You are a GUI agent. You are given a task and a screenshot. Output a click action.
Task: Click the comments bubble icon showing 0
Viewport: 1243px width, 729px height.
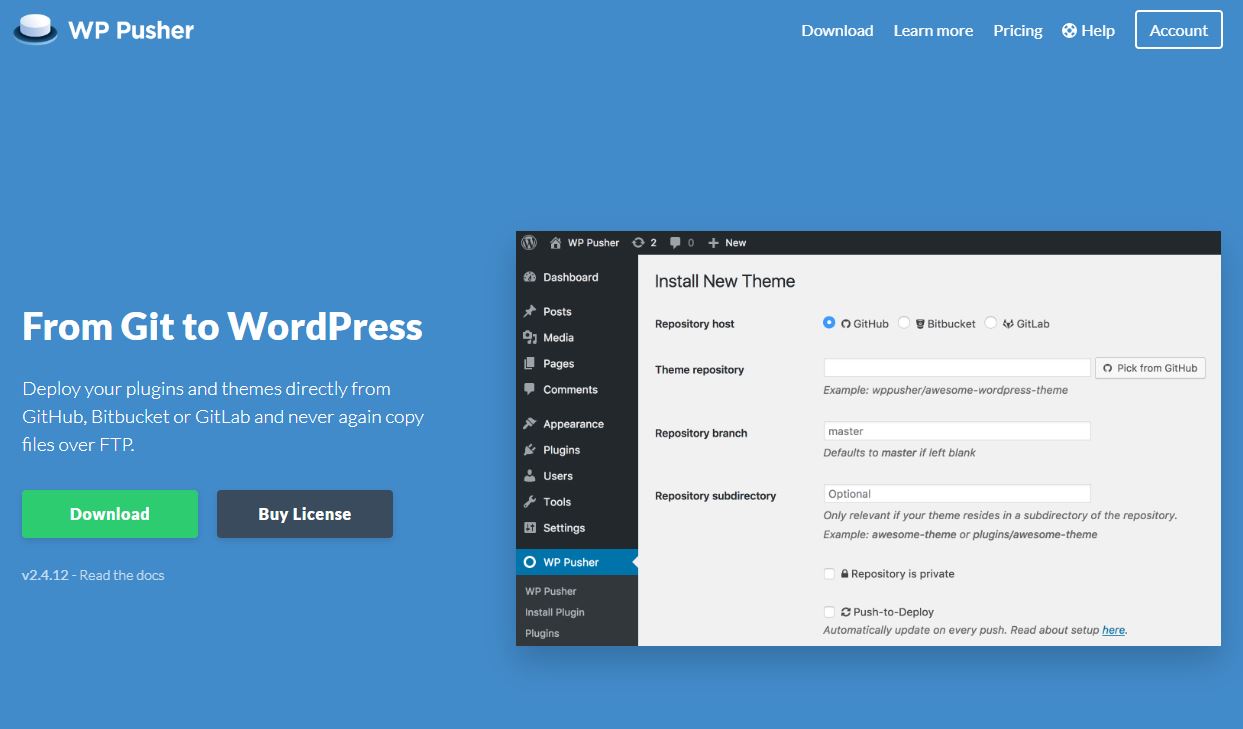(676, 243)
